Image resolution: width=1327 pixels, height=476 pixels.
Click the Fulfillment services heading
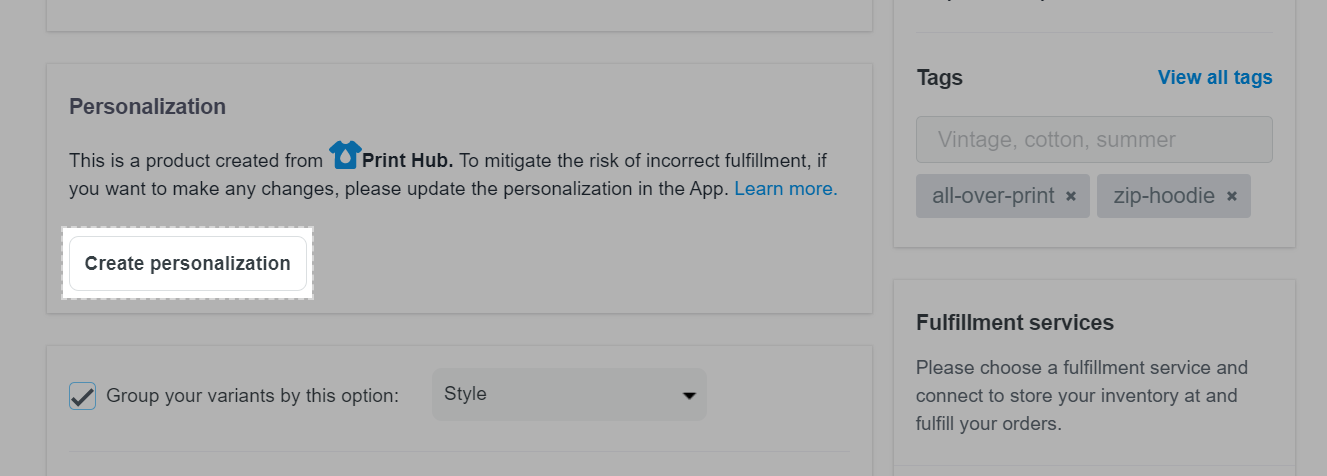pos(1015,323)
